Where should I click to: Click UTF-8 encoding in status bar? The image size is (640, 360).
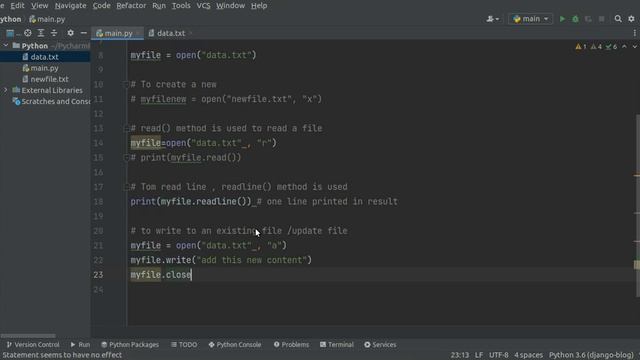[x=499, y=355]
